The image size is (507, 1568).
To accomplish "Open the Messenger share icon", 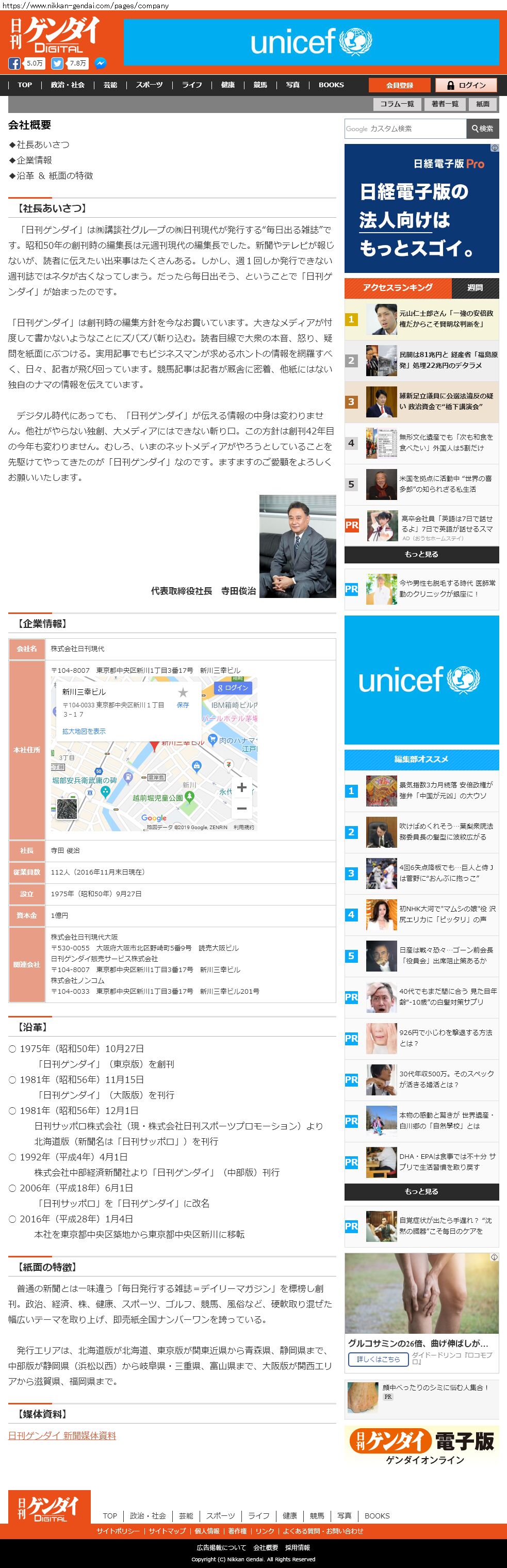I will coord(101,63).
